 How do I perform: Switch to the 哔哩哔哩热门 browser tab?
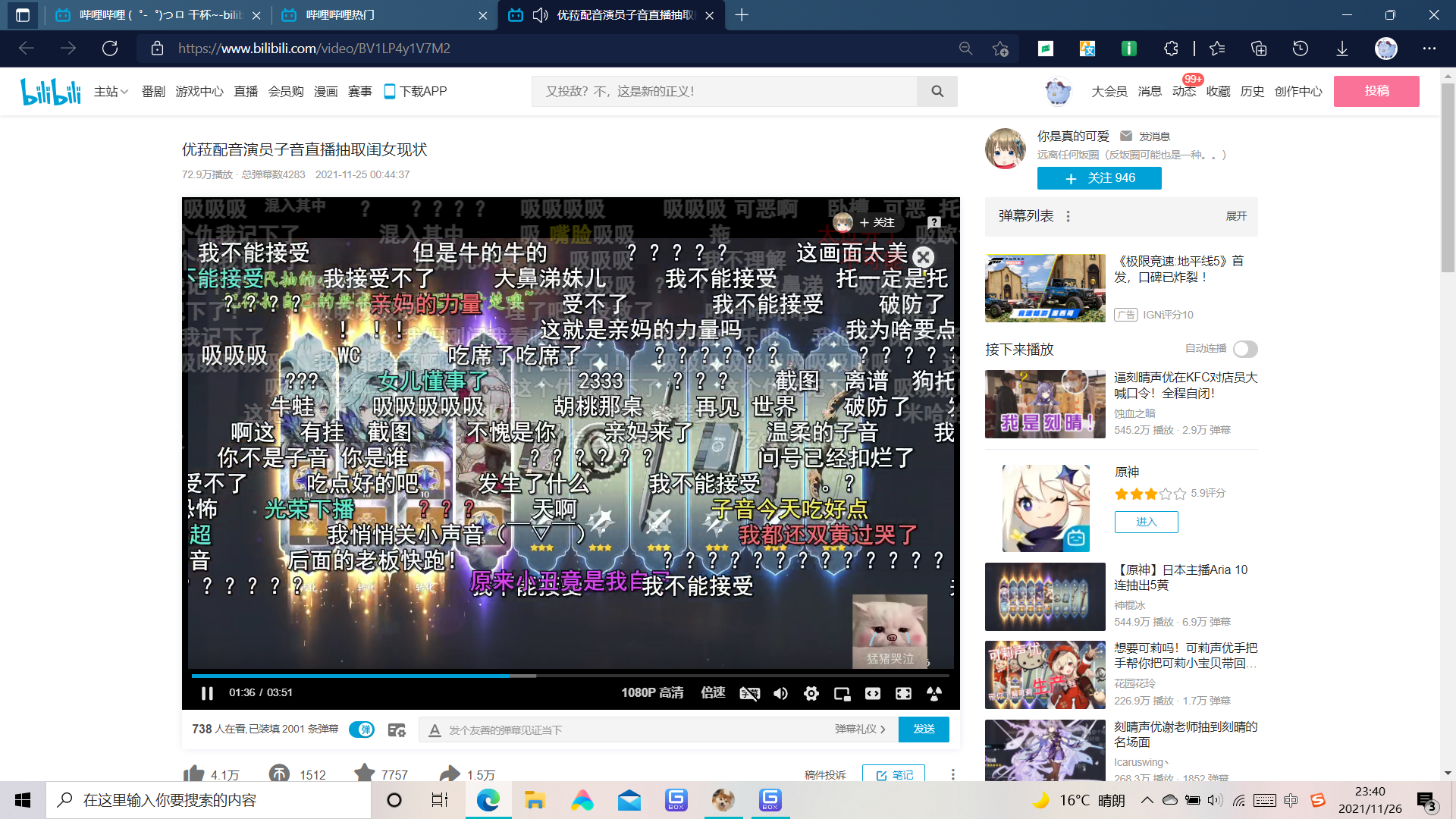(384, 15)
